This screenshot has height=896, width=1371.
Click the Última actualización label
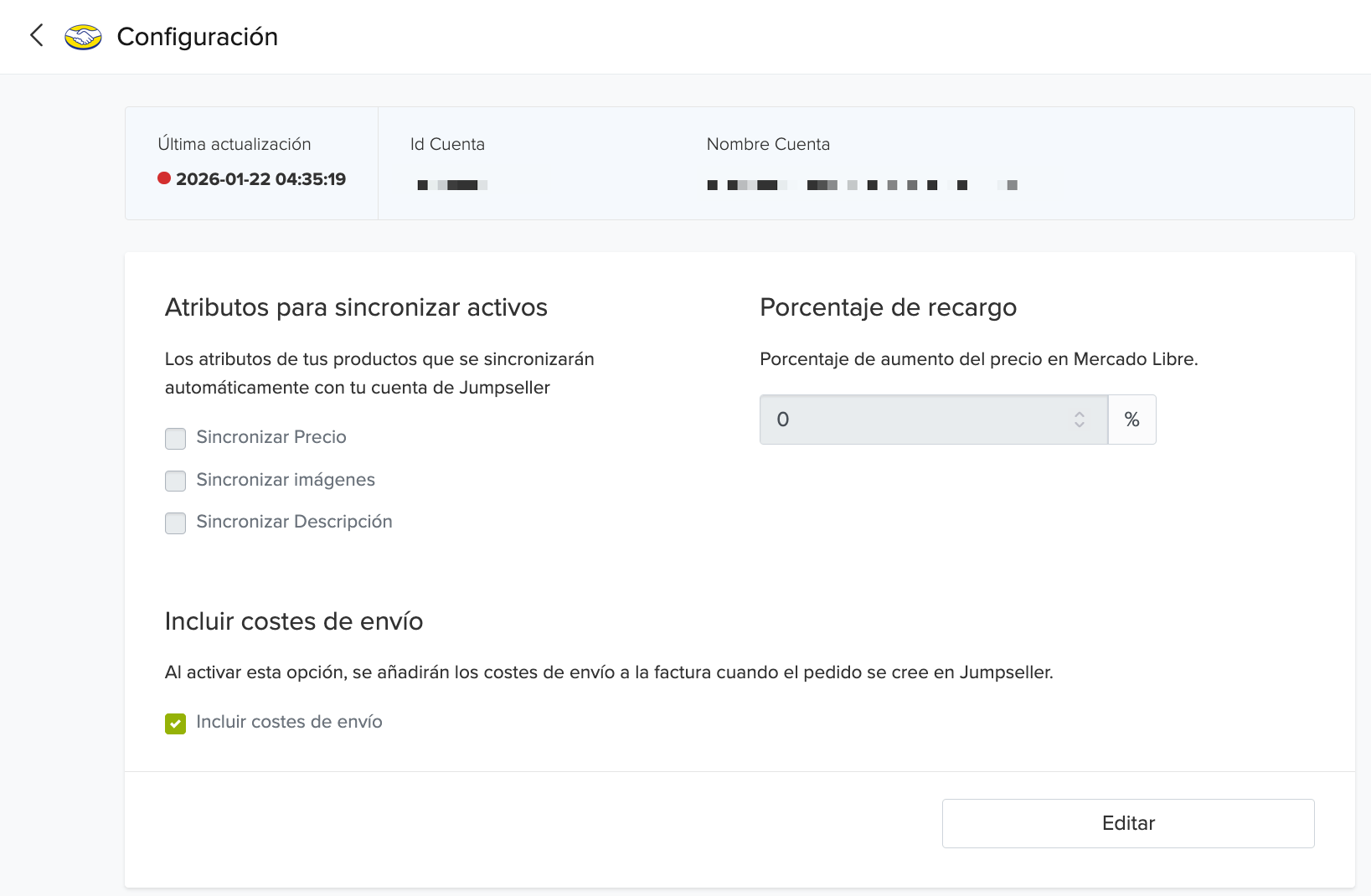click(x=235, y=144)
